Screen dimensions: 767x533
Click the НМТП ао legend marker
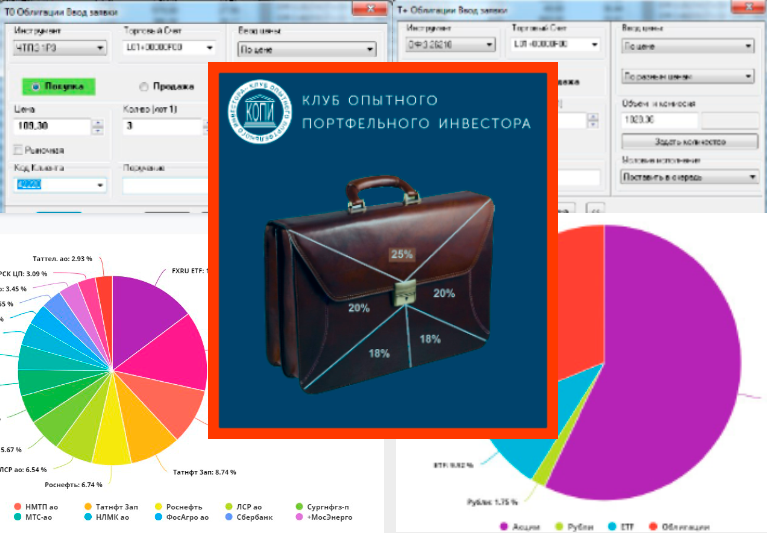coord(18,507)
